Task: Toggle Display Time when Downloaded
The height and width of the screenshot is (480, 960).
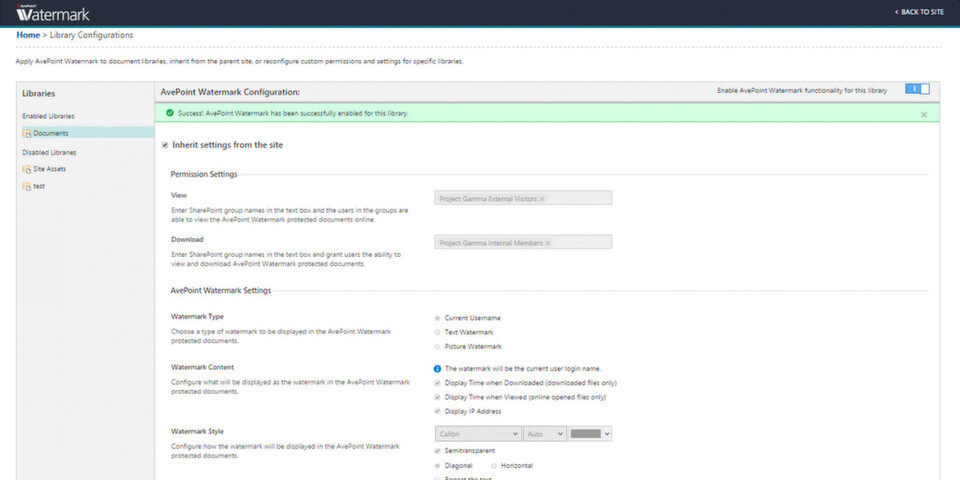Action: pyautogui.click(x=437, y=383)
